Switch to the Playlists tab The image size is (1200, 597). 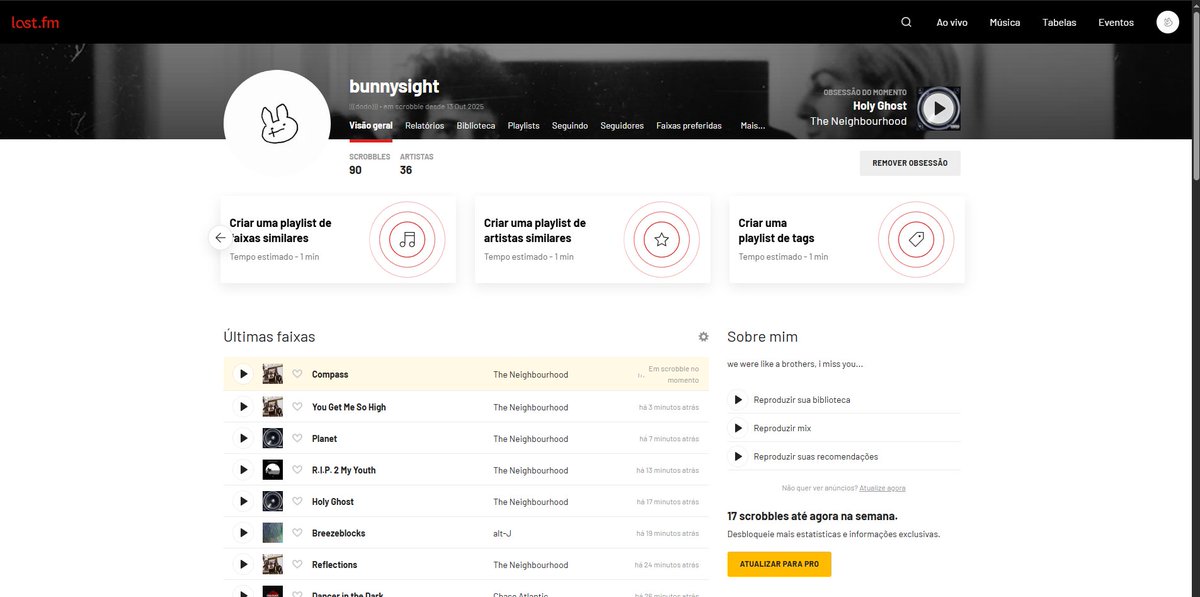523,126
